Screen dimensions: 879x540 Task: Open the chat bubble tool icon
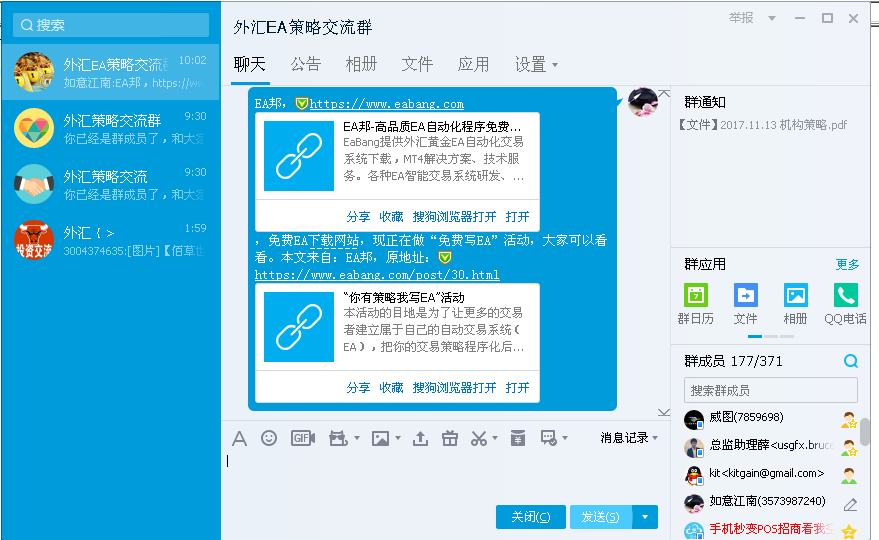click(x=548, y=438)
